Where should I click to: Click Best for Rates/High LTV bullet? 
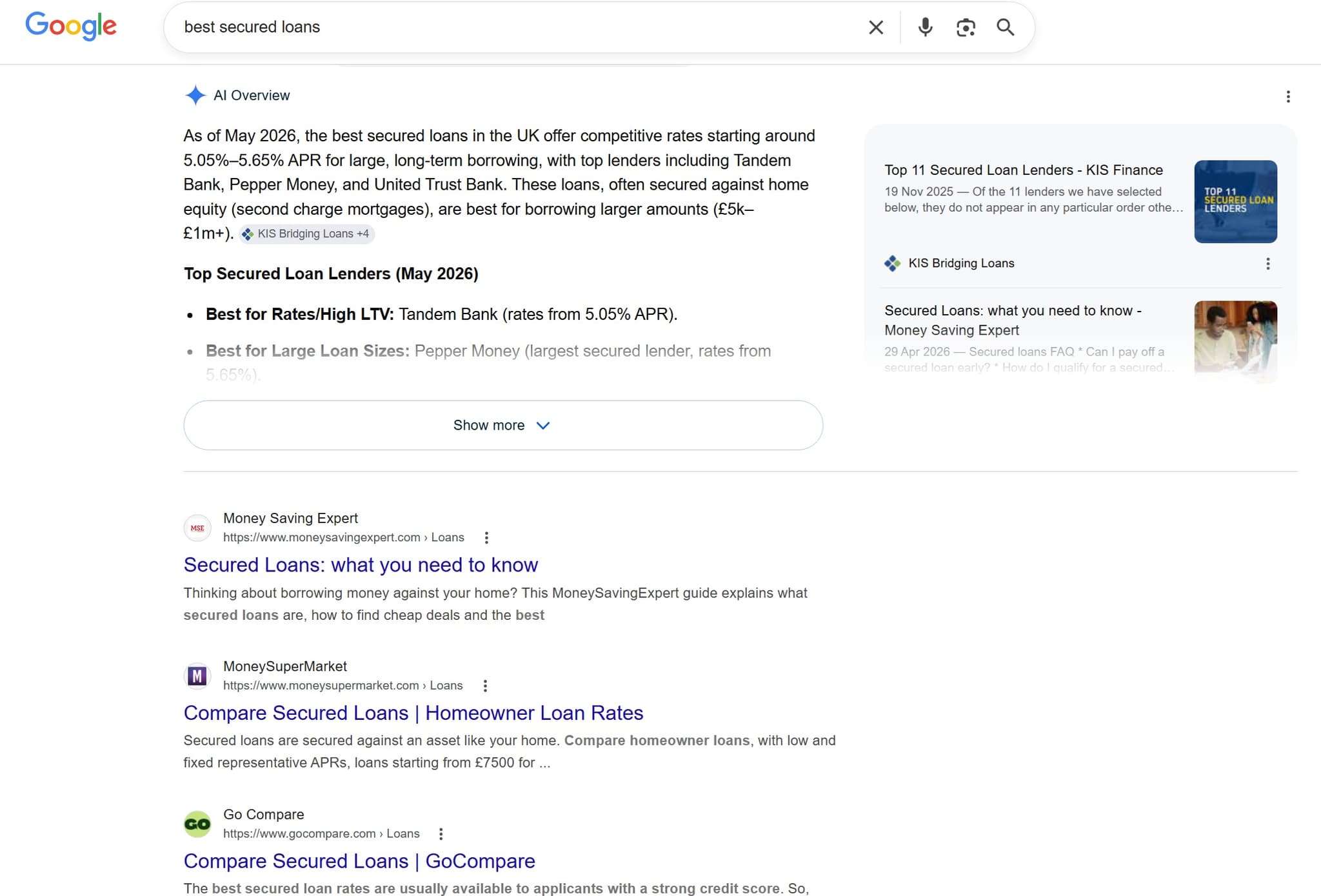click(x=441, y=314)
